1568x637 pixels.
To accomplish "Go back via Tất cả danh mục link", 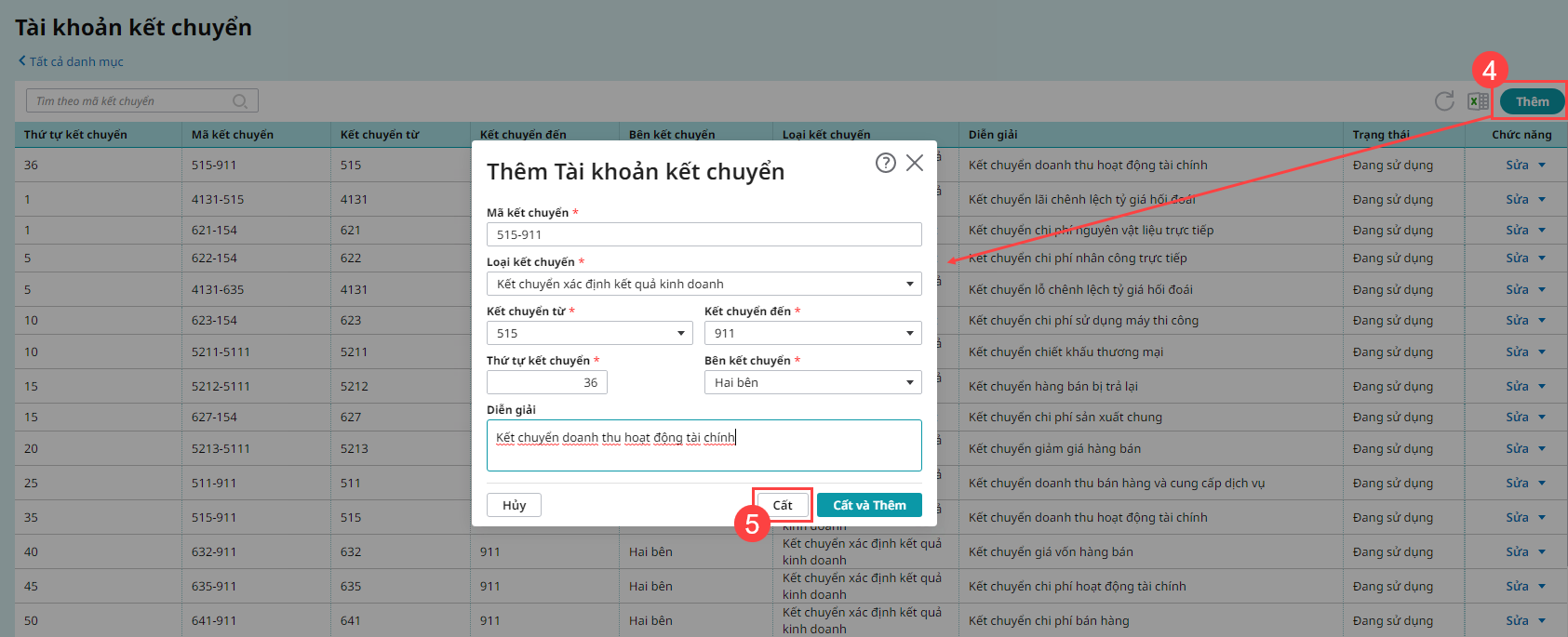I will (71, 61).
